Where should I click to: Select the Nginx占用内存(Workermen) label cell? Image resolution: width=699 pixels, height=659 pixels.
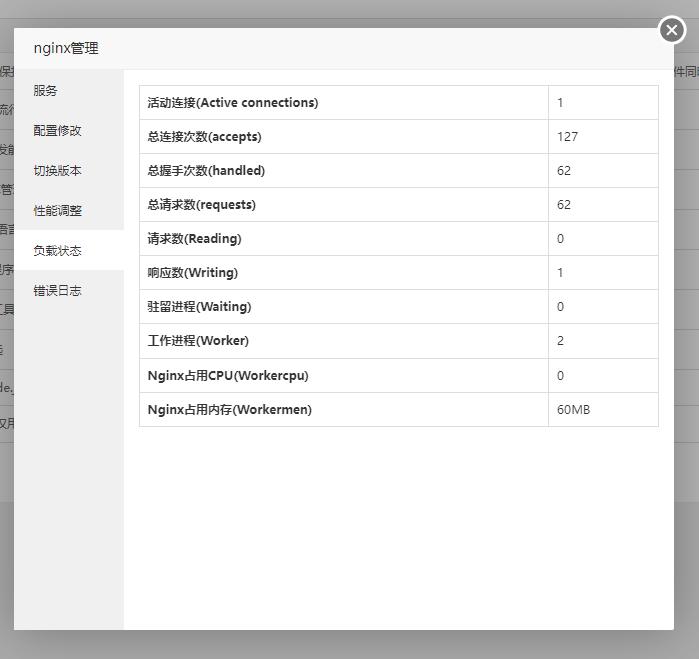pos(230,410)
